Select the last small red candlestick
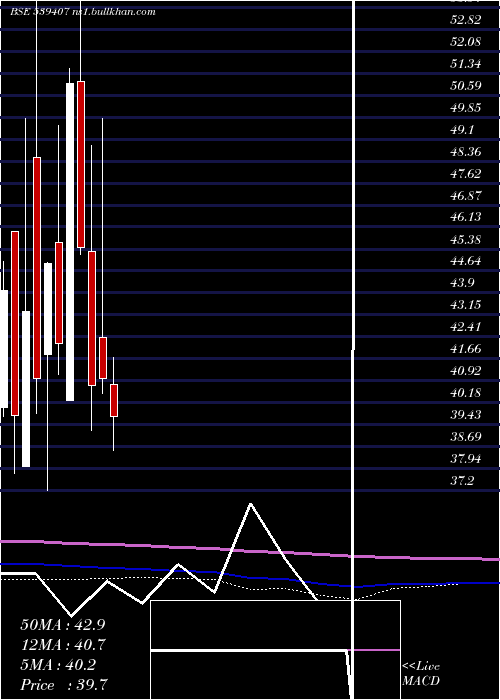This screenshot has width=500, height=700. coord(114,400)
